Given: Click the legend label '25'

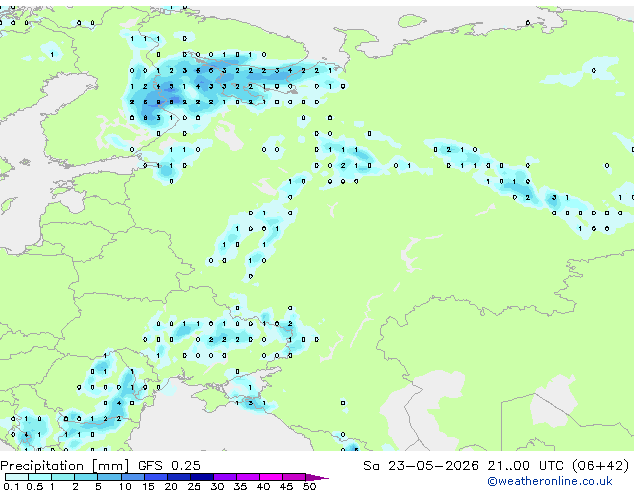Looking at the screenshot, I should [x=194, y=486].
